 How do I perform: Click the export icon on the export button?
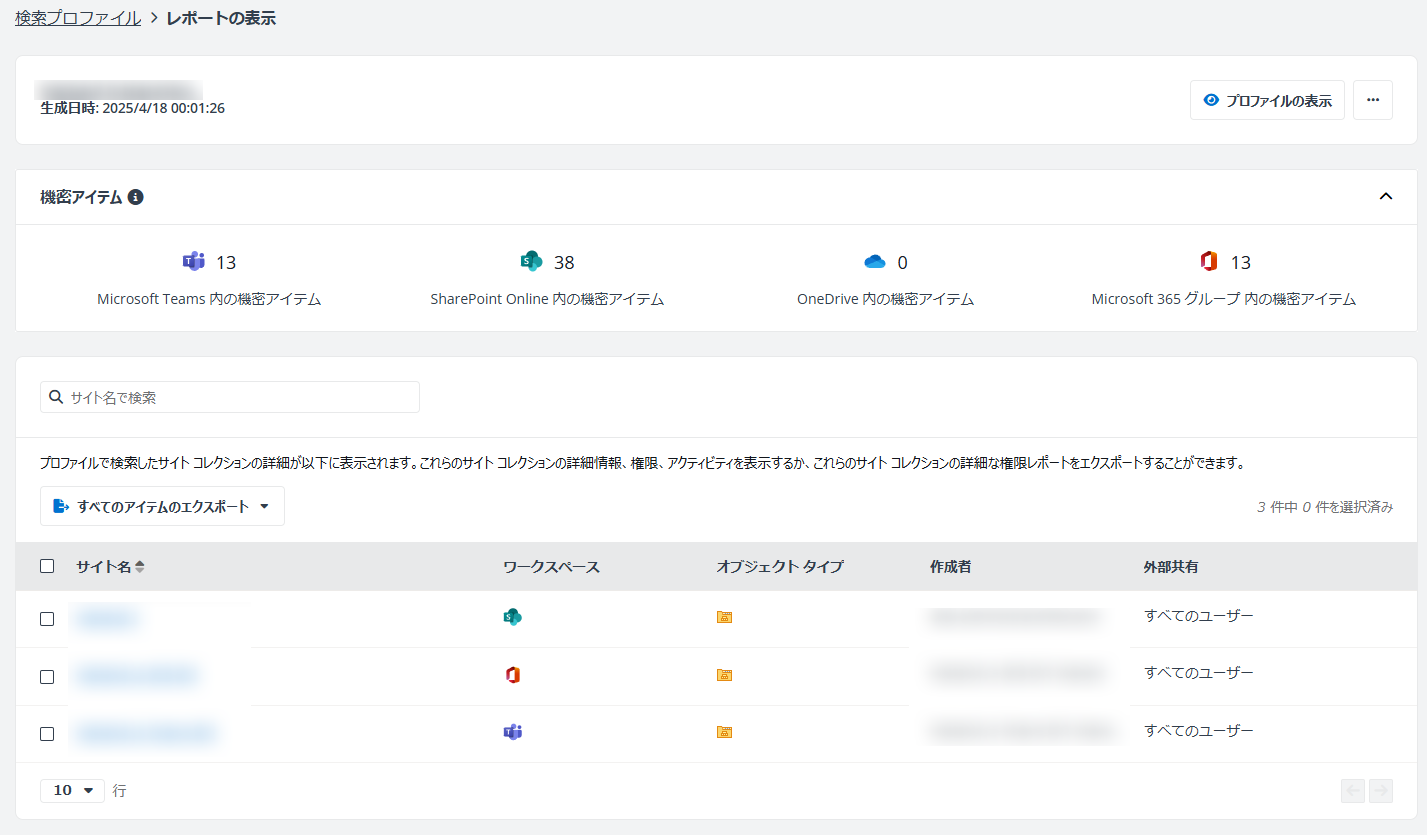pyautogui.click(x=61, y=506)
